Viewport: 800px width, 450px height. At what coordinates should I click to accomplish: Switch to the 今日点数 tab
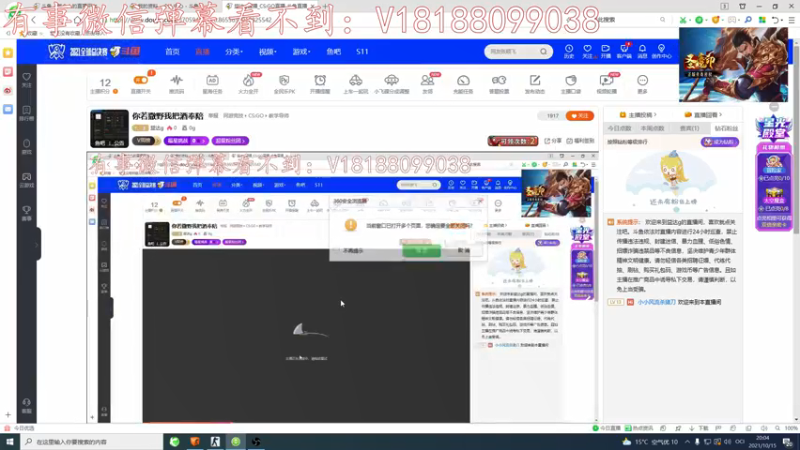tap(619, 128)
